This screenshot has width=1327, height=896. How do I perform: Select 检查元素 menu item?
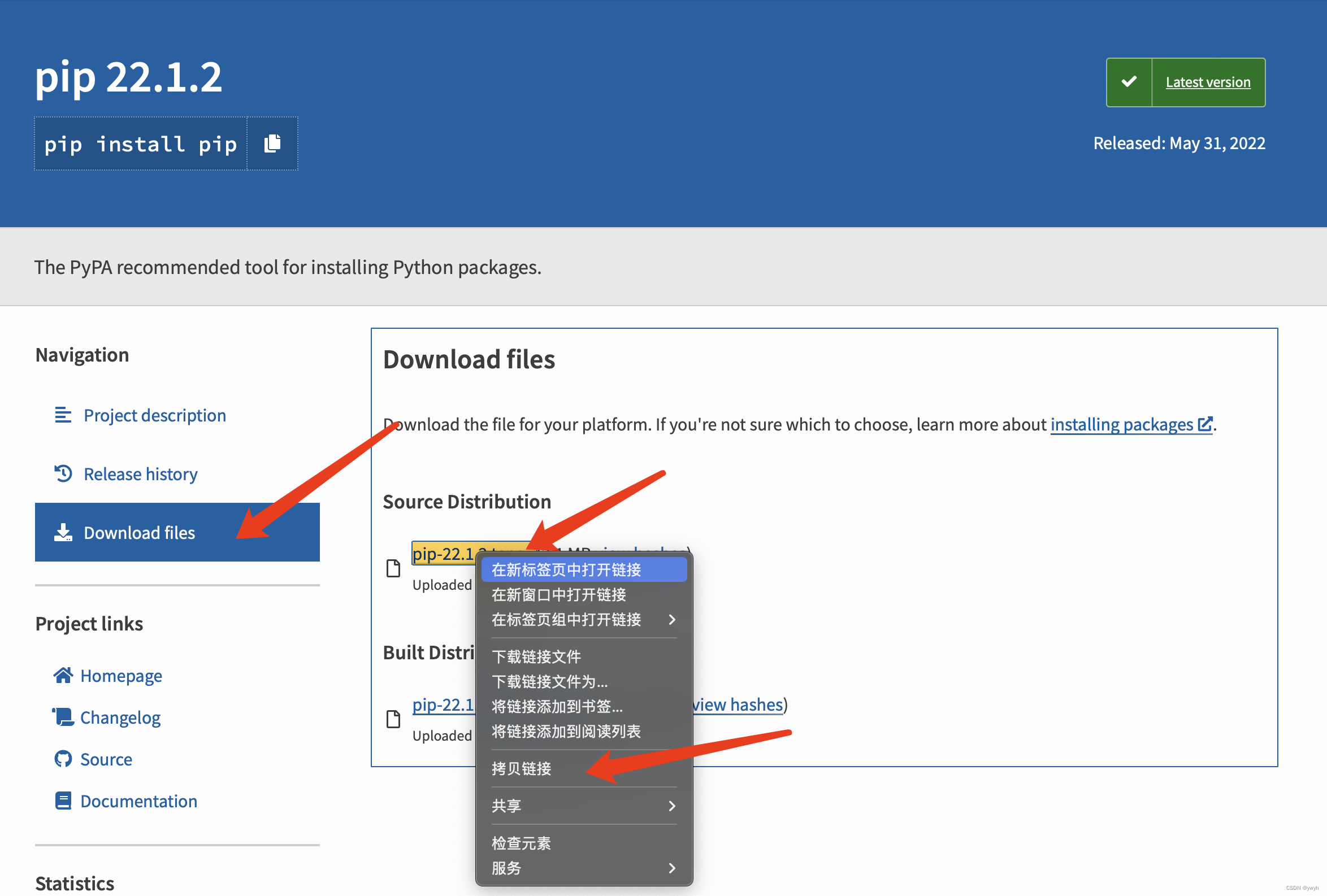pyautogui.click(x=521, y=843)
